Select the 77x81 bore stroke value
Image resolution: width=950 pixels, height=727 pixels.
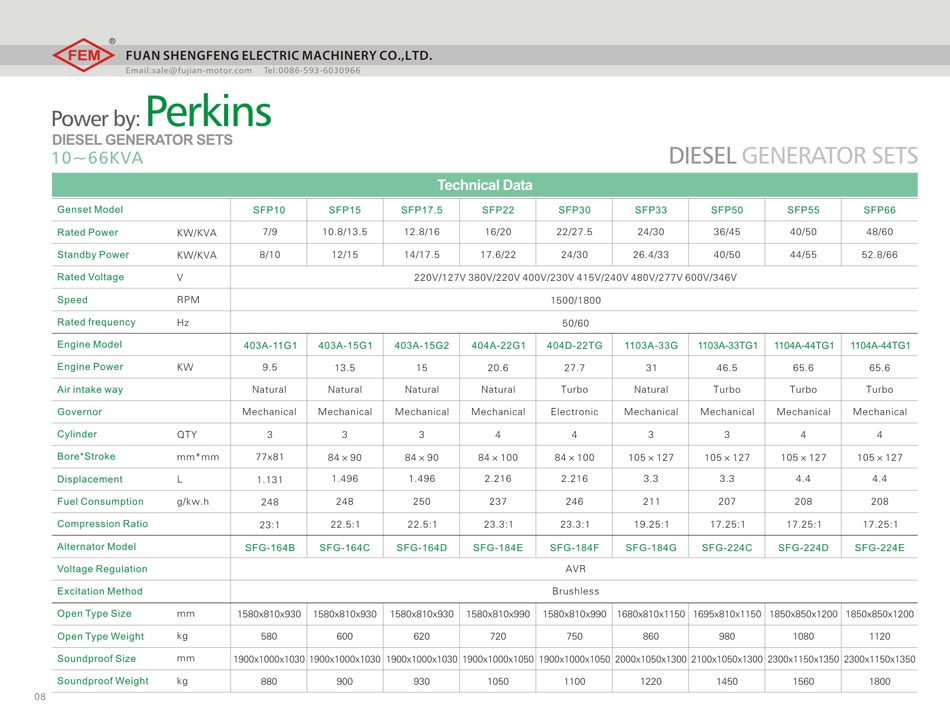click(270, 457)
